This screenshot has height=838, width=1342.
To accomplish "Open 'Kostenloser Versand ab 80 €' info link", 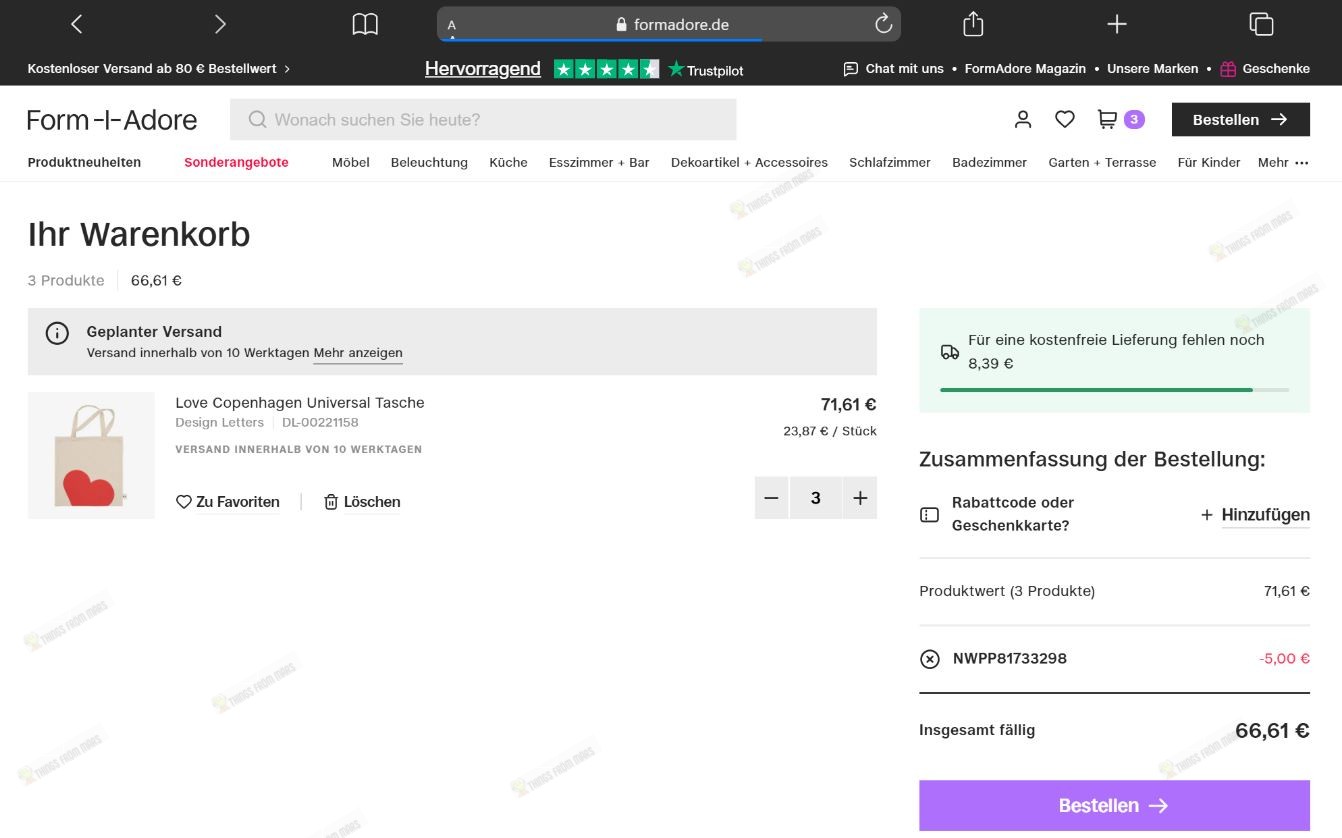I will 159,69.
